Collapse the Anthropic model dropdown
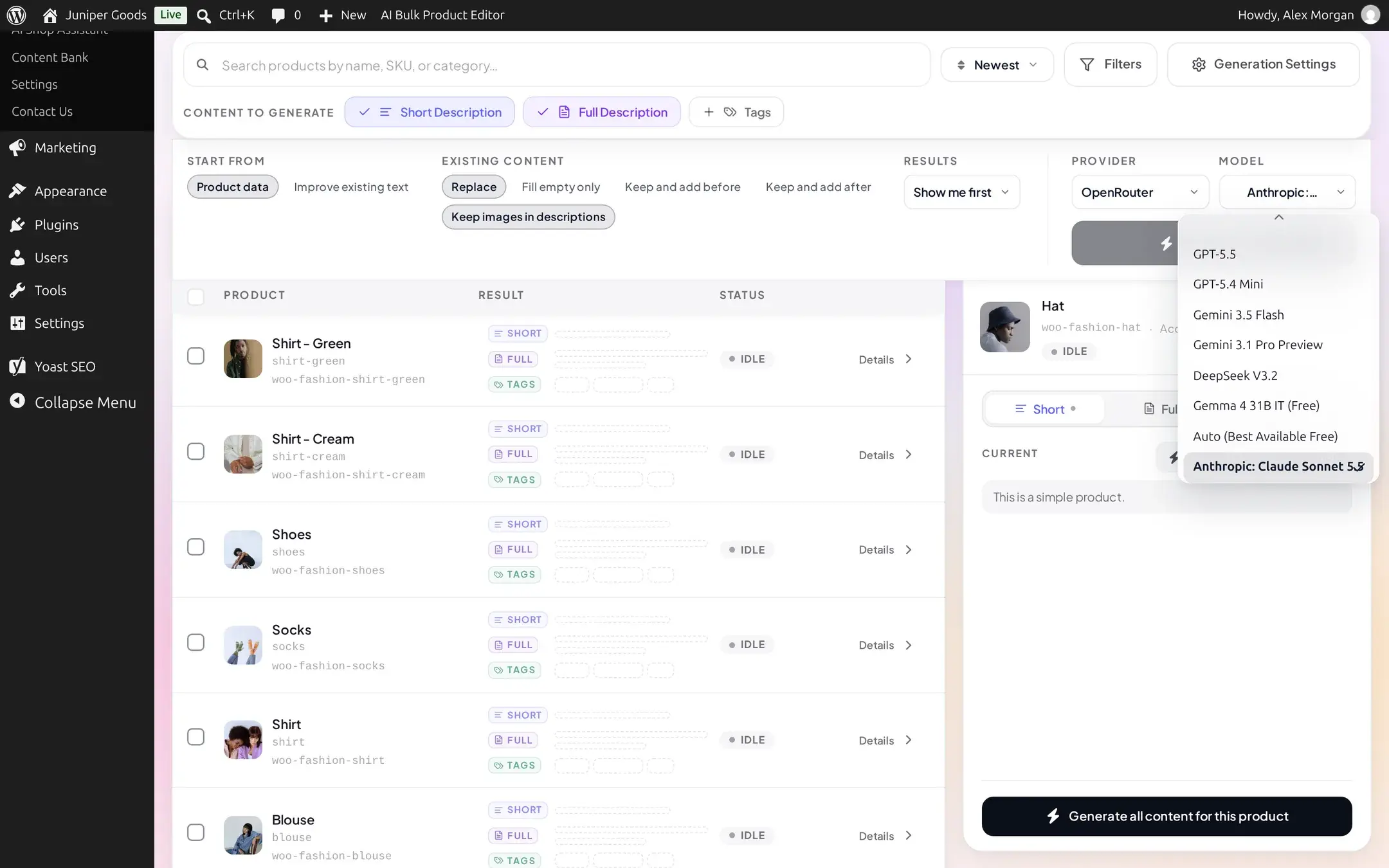 [1287, 192]
